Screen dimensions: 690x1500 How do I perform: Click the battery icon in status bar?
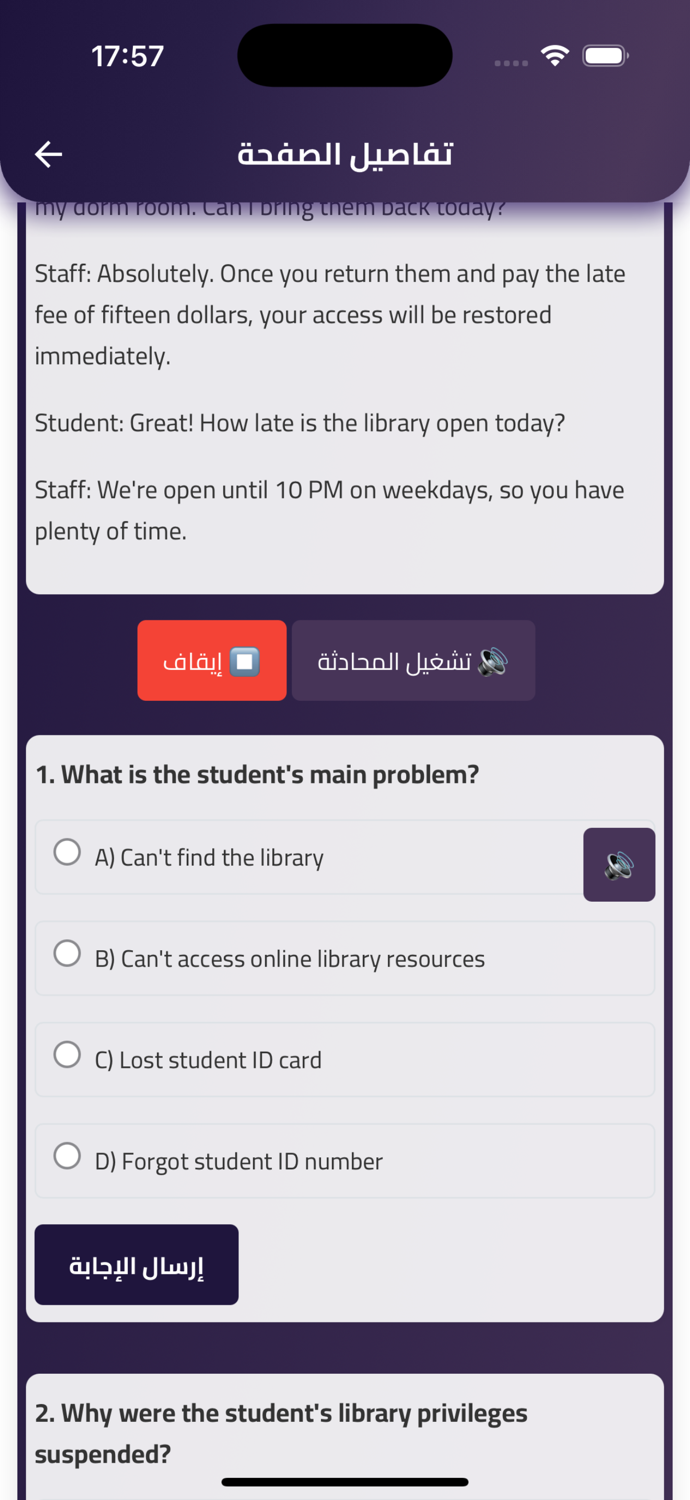click(x=605, y=56)
